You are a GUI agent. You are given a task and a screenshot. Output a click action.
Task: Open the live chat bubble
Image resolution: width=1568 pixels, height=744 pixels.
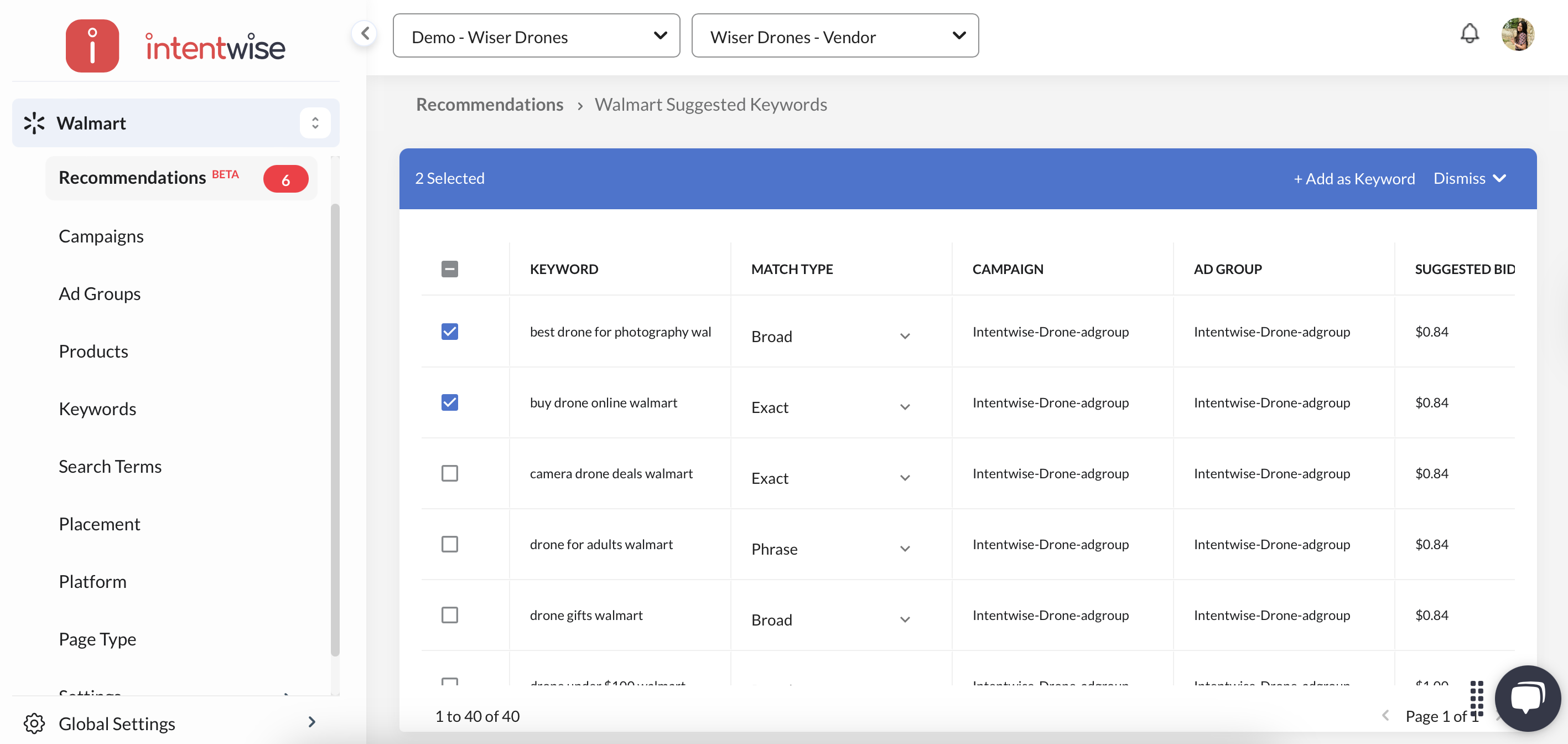[1528, 697]
